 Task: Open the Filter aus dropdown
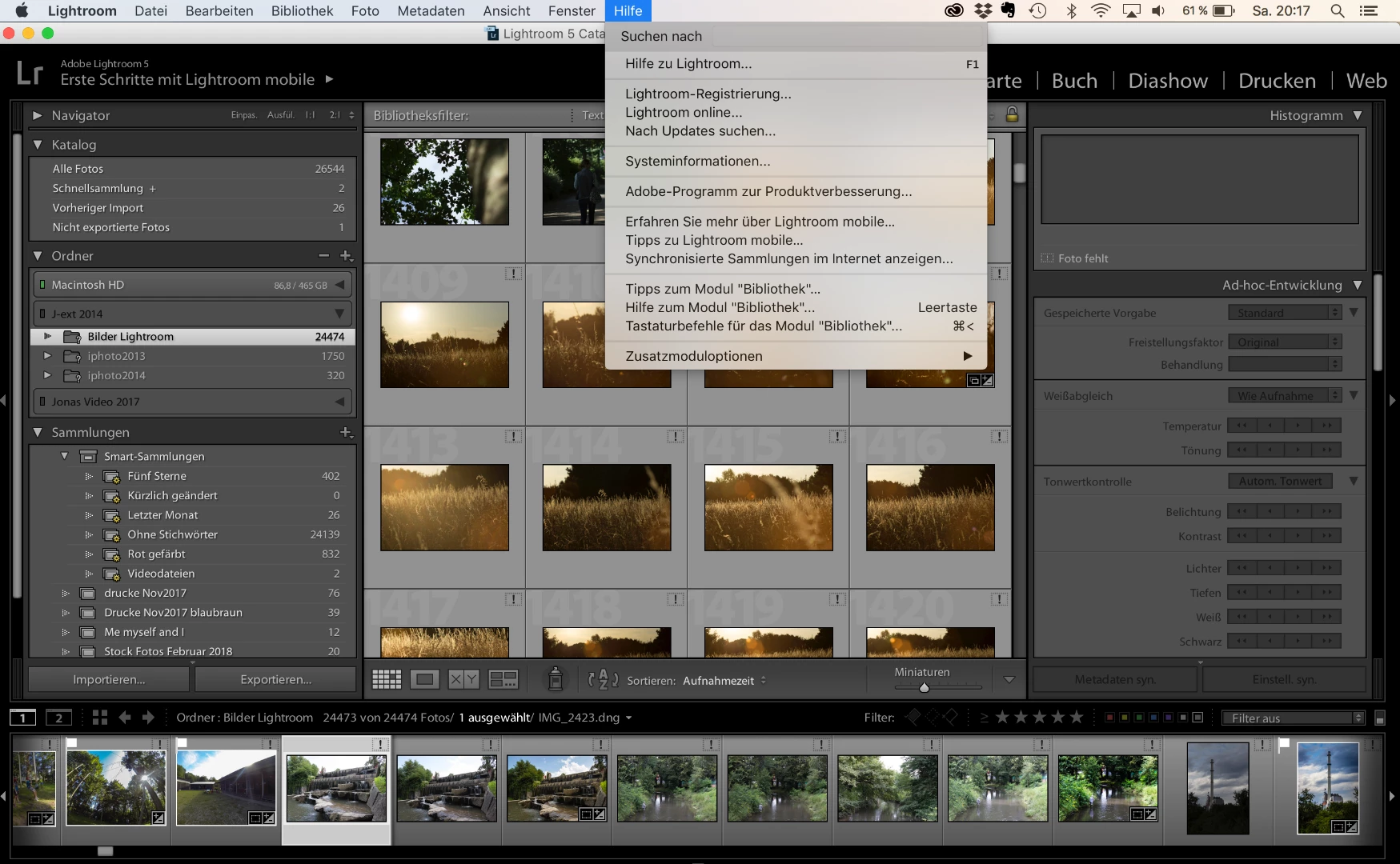click(x=1293, y=718)
